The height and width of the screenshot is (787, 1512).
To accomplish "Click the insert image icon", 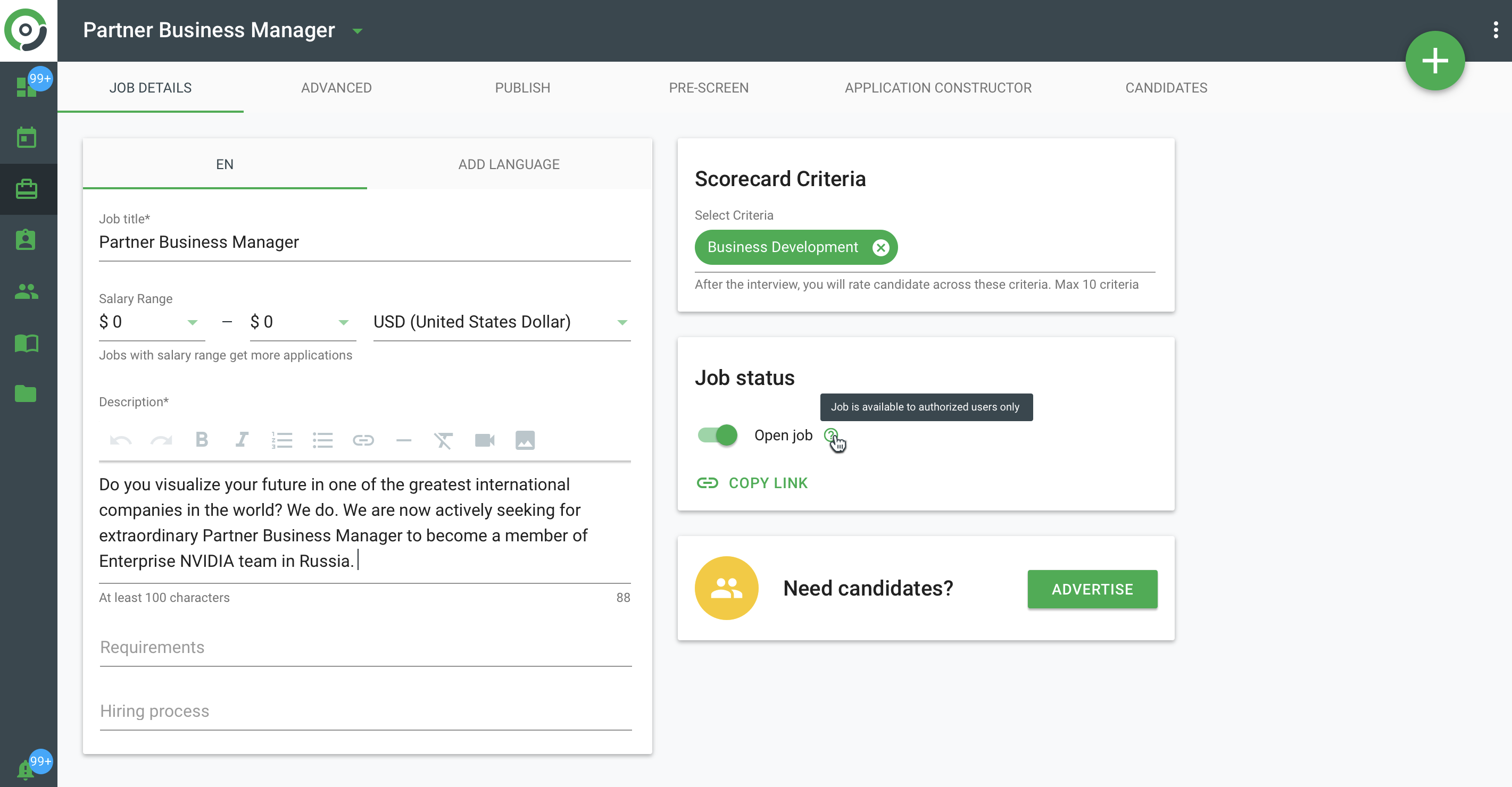I will pyautogui.click(x=525, y=440).
